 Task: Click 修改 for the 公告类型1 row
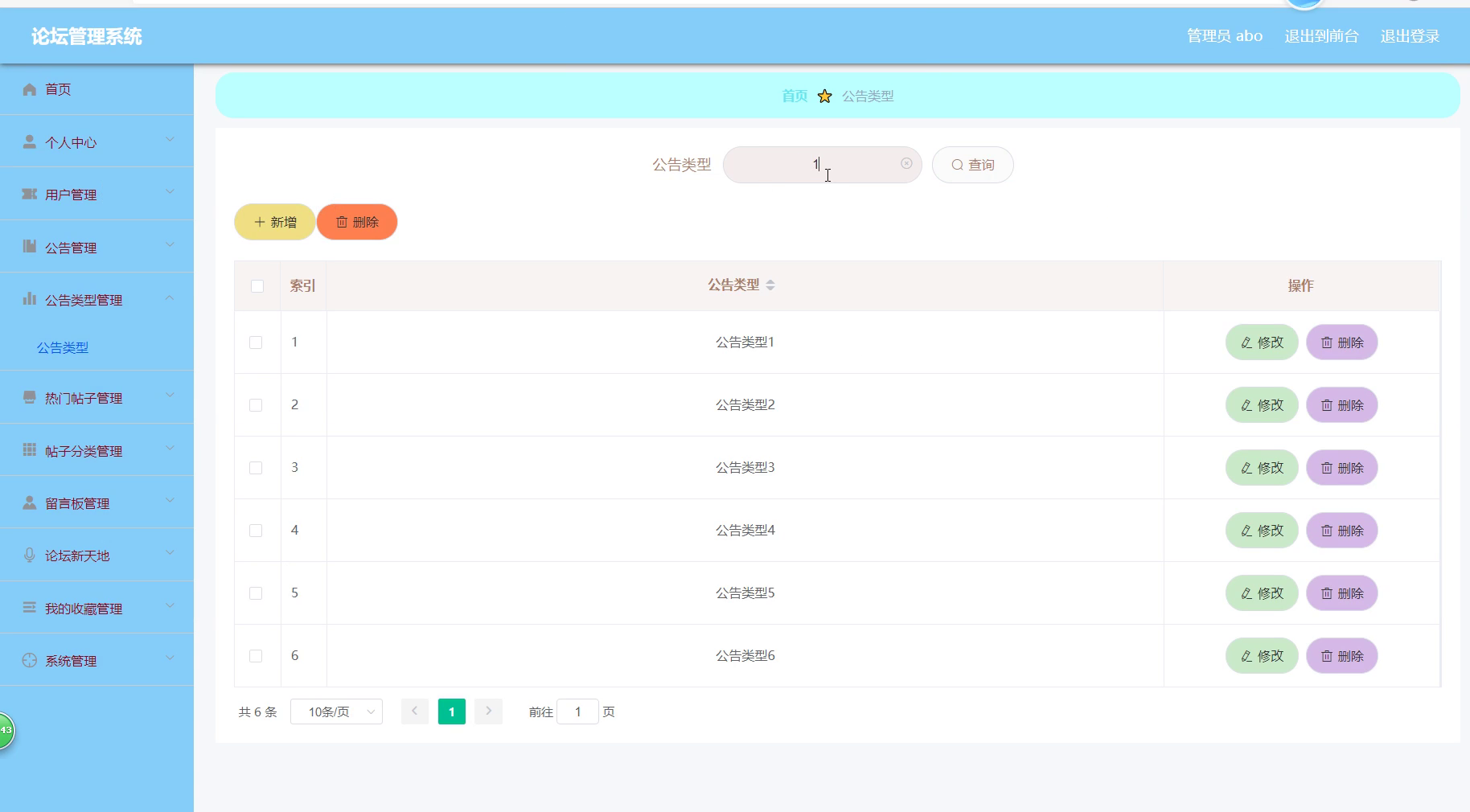pyautogui.click(x=1262, y=342)
